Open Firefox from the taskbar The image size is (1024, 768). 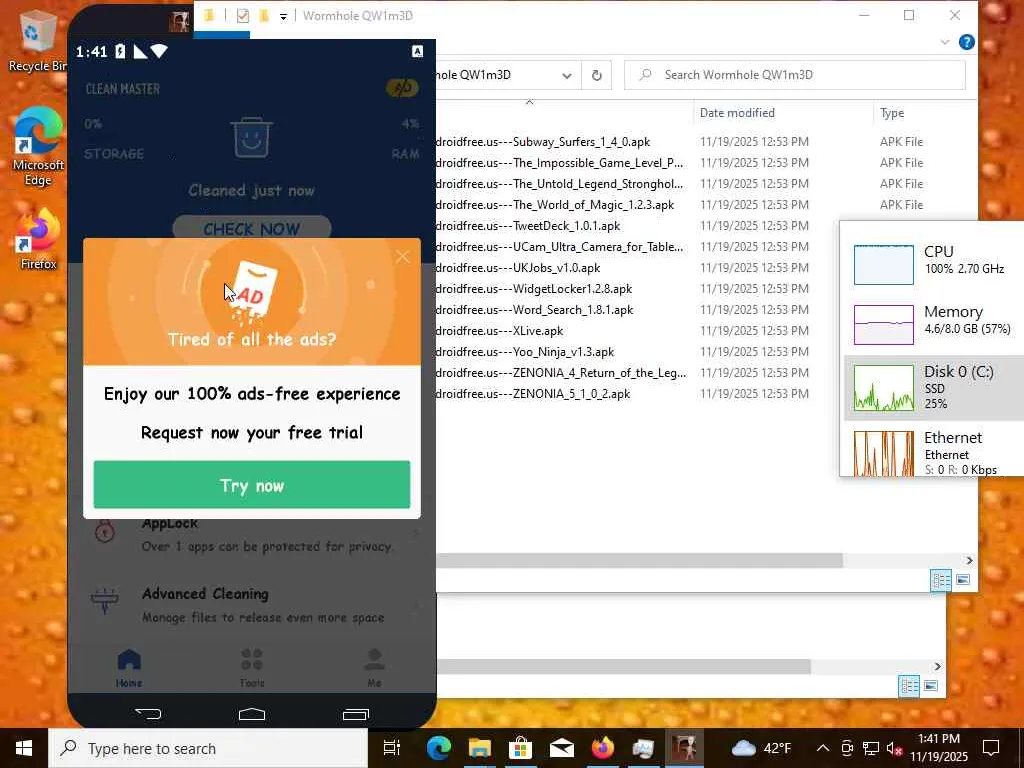(x=602, y=748)
